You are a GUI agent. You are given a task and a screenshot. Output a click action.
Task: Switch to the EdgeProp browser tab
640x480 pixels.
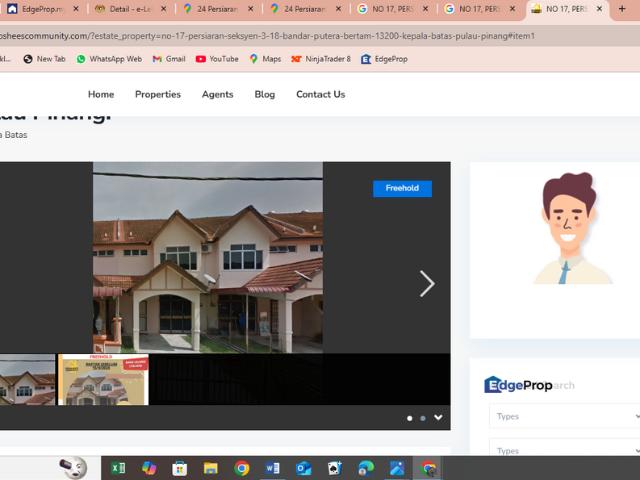point(40,9)
